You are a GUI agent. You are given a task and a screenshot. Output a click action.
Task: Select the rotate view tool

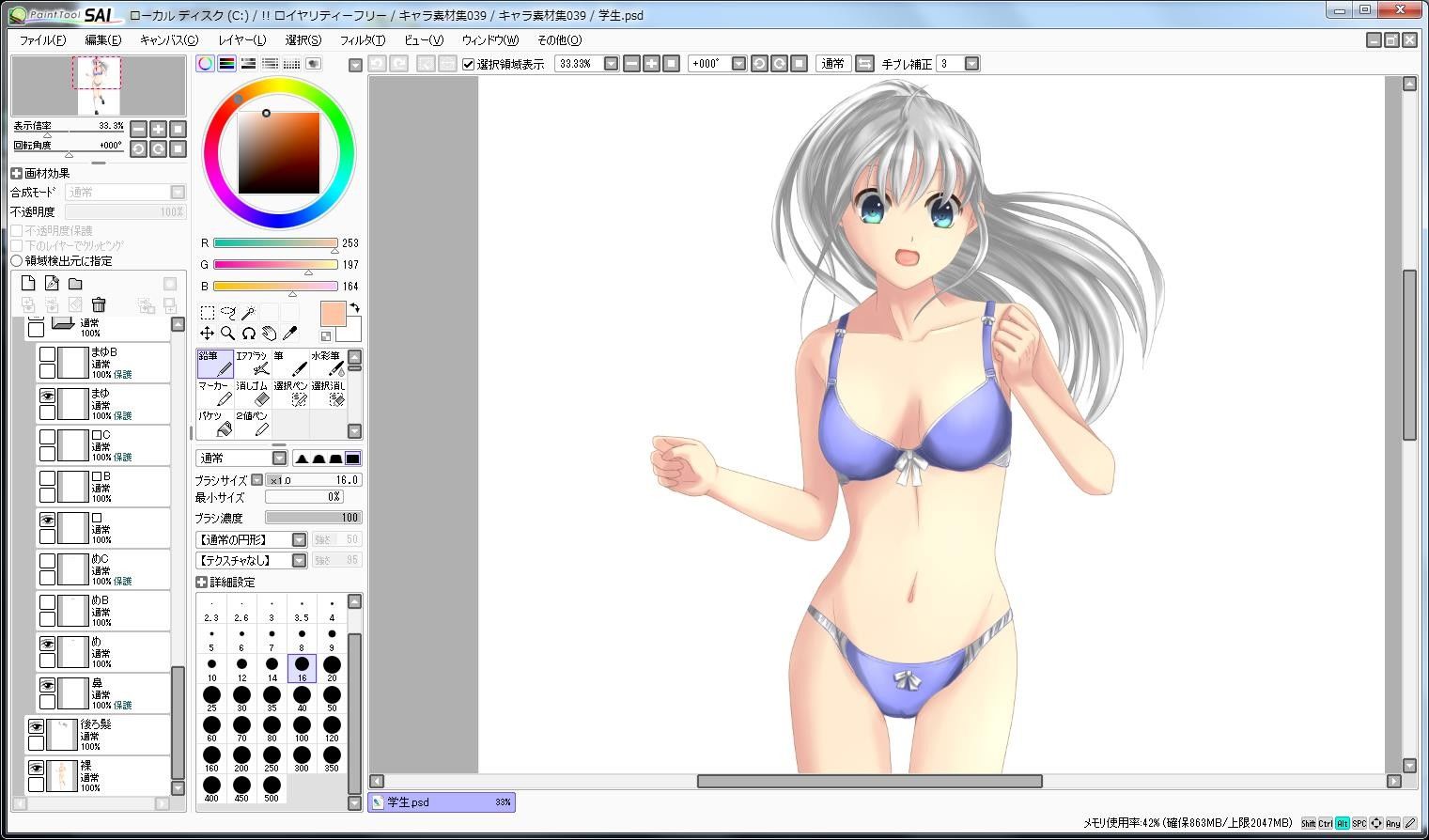(249, 334)
